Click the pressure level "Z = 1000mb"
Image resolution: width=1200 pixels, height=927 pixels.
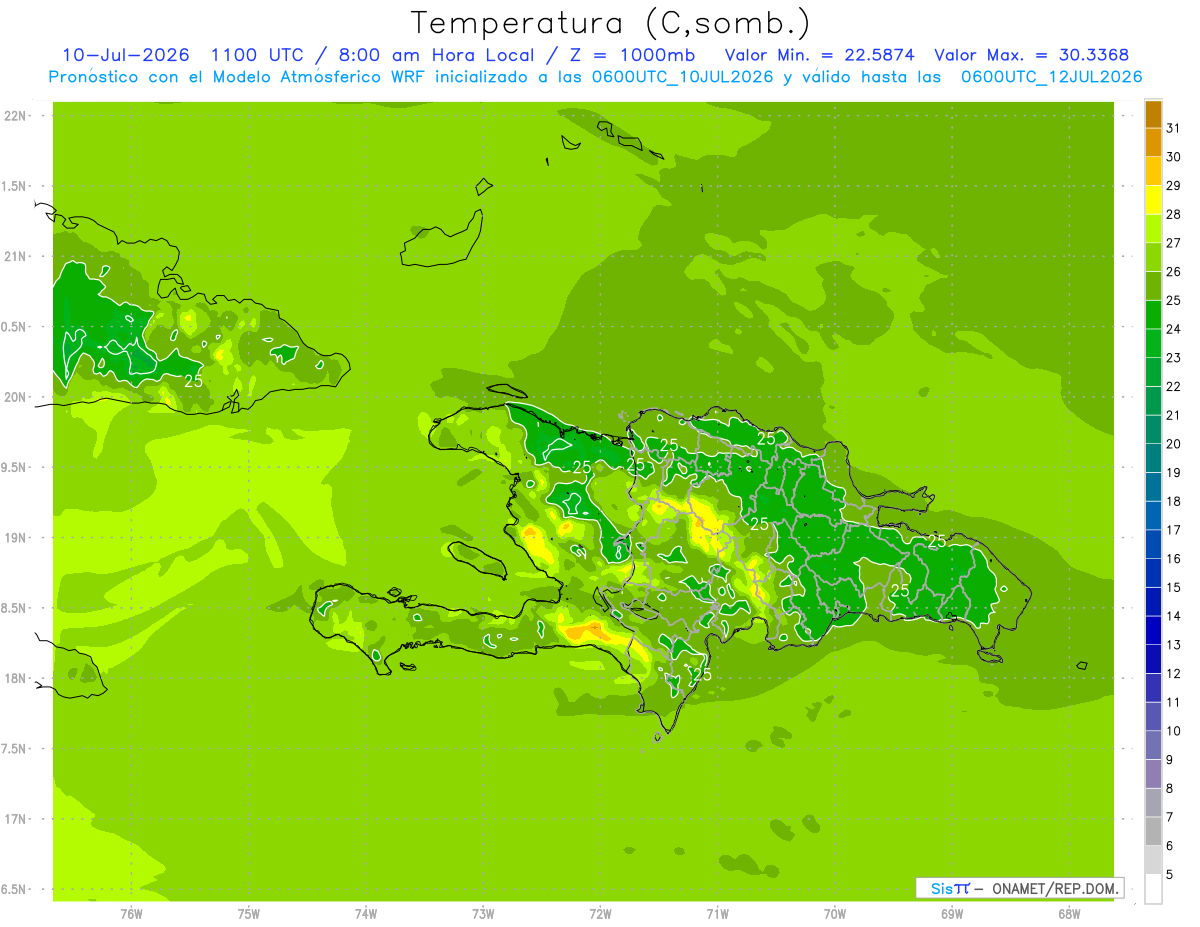(632, 54)
